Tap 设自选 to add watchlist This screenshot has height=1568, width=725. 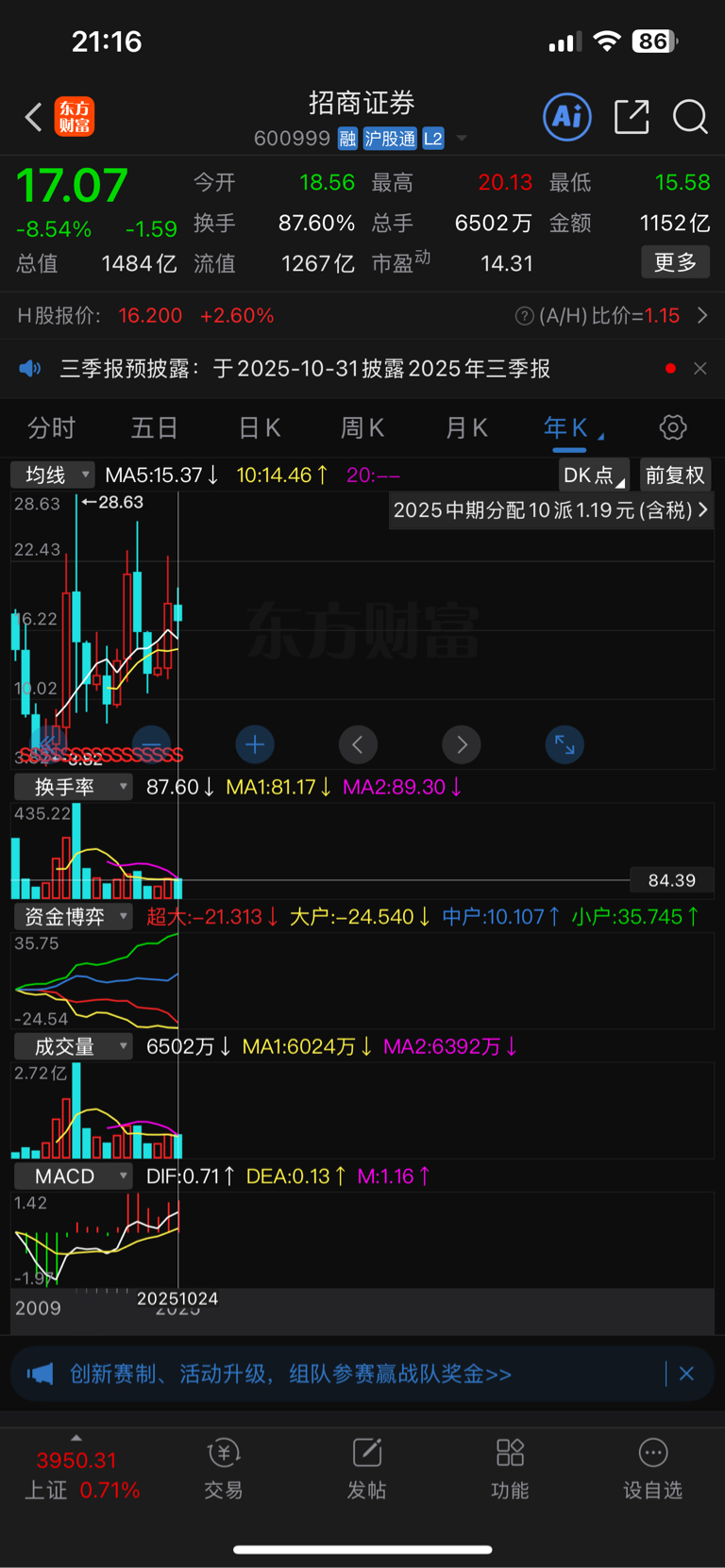tap(652, 1469)
